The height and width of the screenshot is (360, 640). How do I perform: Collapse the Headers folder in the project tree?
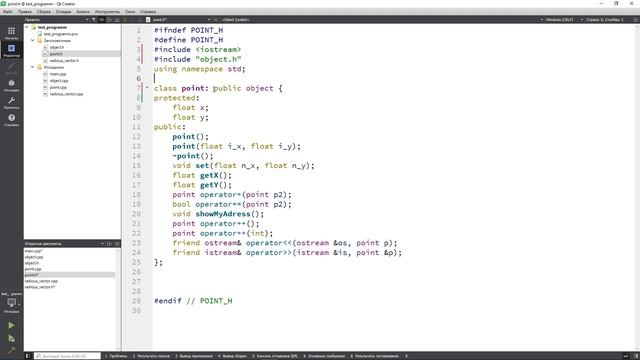click(x=33, y=40)
